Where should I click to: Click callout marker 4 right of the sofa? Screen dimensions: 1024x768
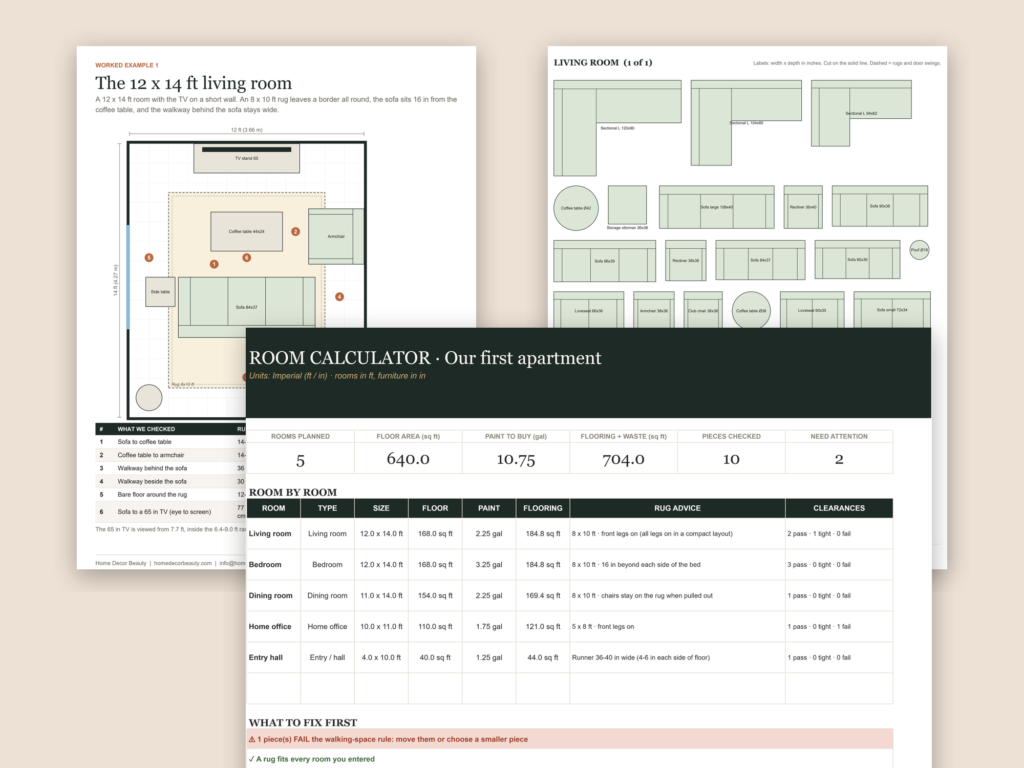(x=340, y=296)
